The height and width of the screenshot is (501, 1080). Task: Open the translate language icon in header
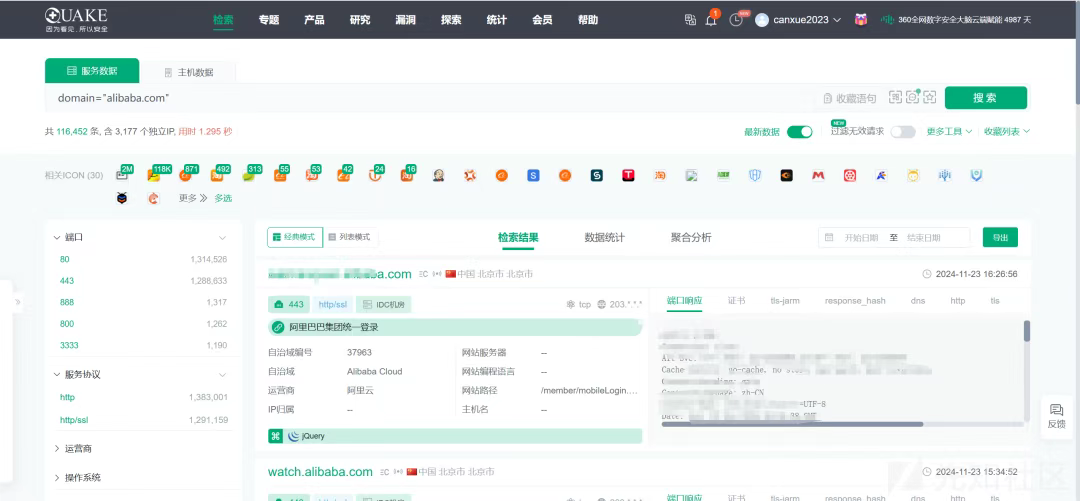(x=690, y=20)
